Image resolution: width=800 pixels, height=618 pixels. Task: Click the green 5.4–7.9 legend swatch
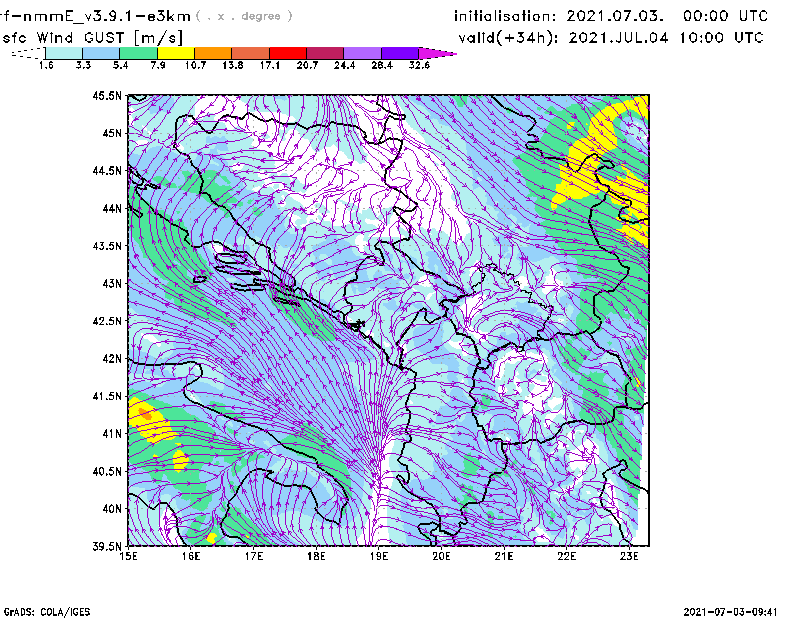pyautogui.click(x=138, y=53)
